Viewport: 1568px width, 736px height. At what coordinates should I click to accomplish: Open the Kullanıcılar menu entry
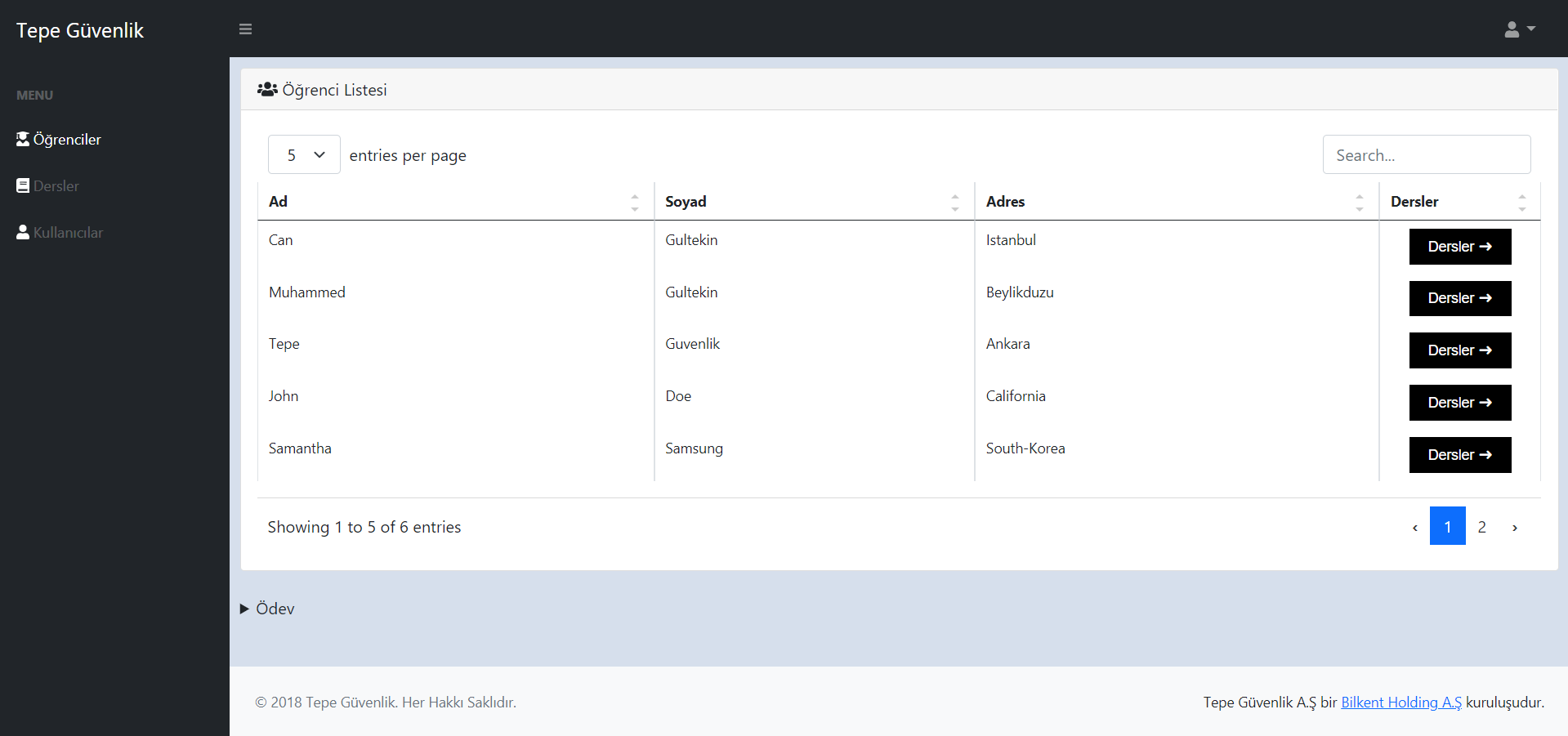(67, 232)
